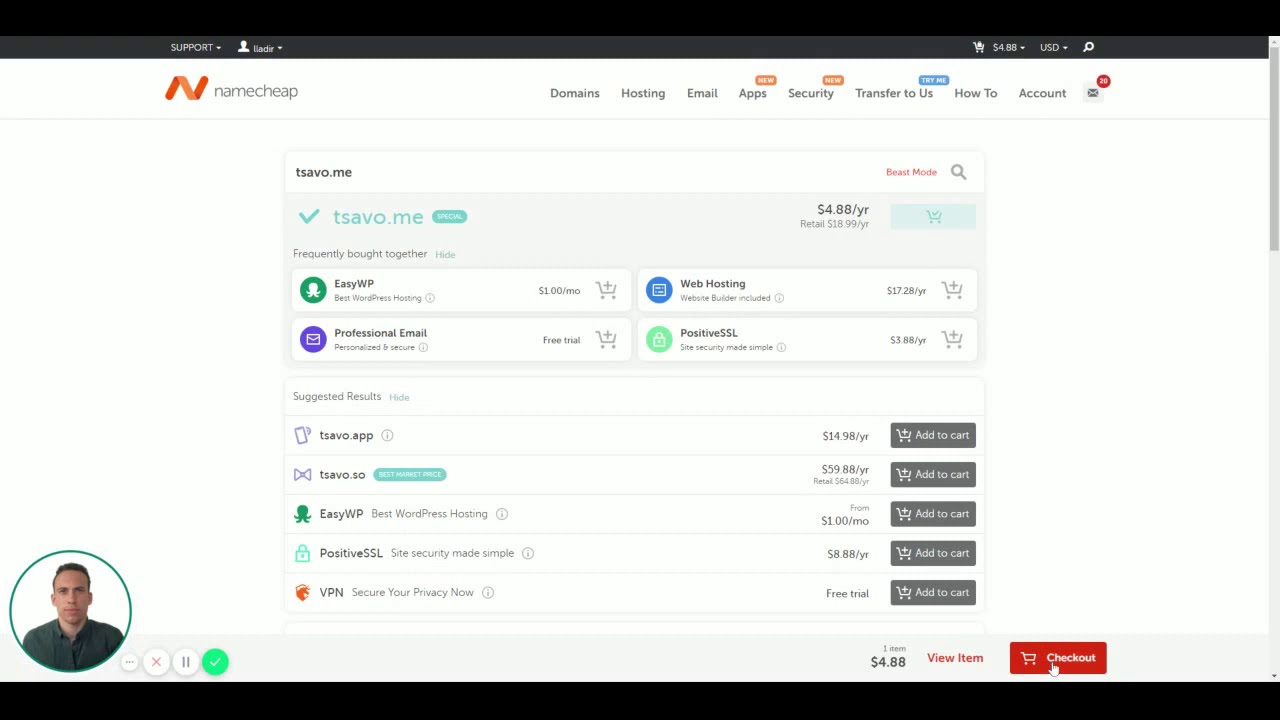The width and height of the screenshot is (1280, 720).
Task: Add Professional Email free trial to cart
Action: coord(606,339)
